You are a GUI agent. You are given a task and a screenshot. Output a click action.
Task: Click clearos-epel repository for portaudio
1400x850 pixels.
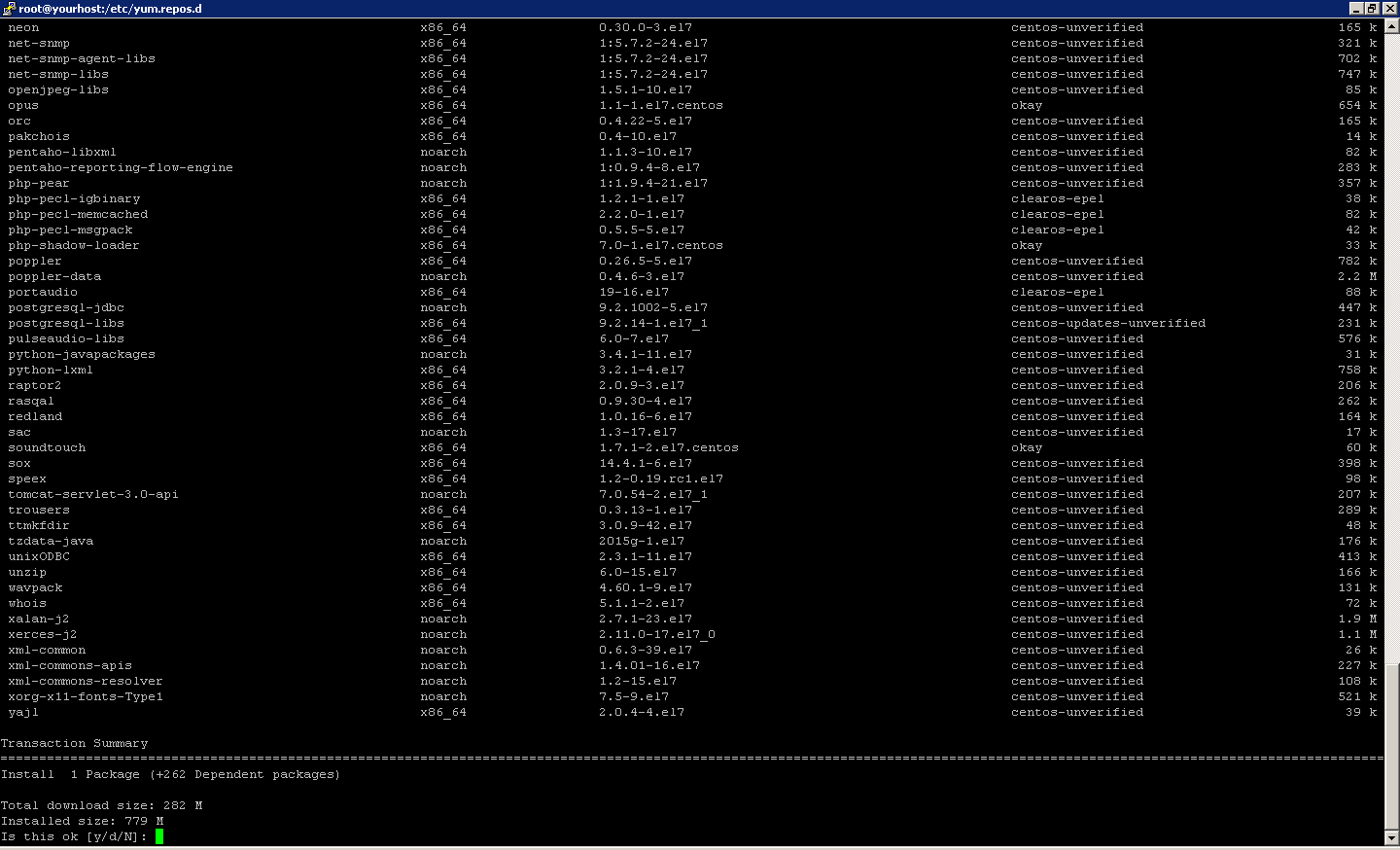(1058, 292)
